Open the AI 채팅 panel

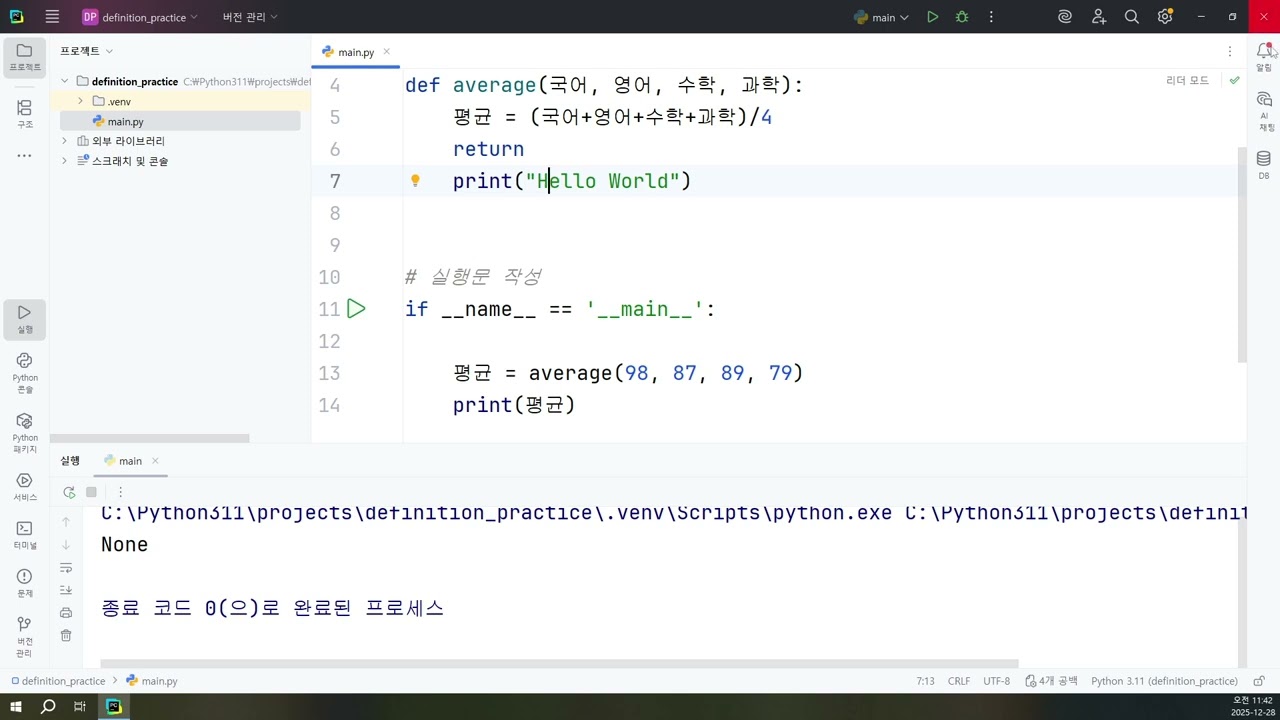1264,112
